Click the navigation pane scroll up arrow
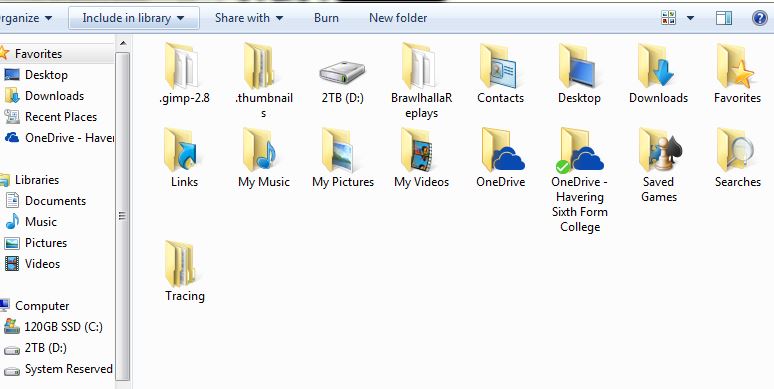This screenshot has width=774, height=389. coord(123,44)
